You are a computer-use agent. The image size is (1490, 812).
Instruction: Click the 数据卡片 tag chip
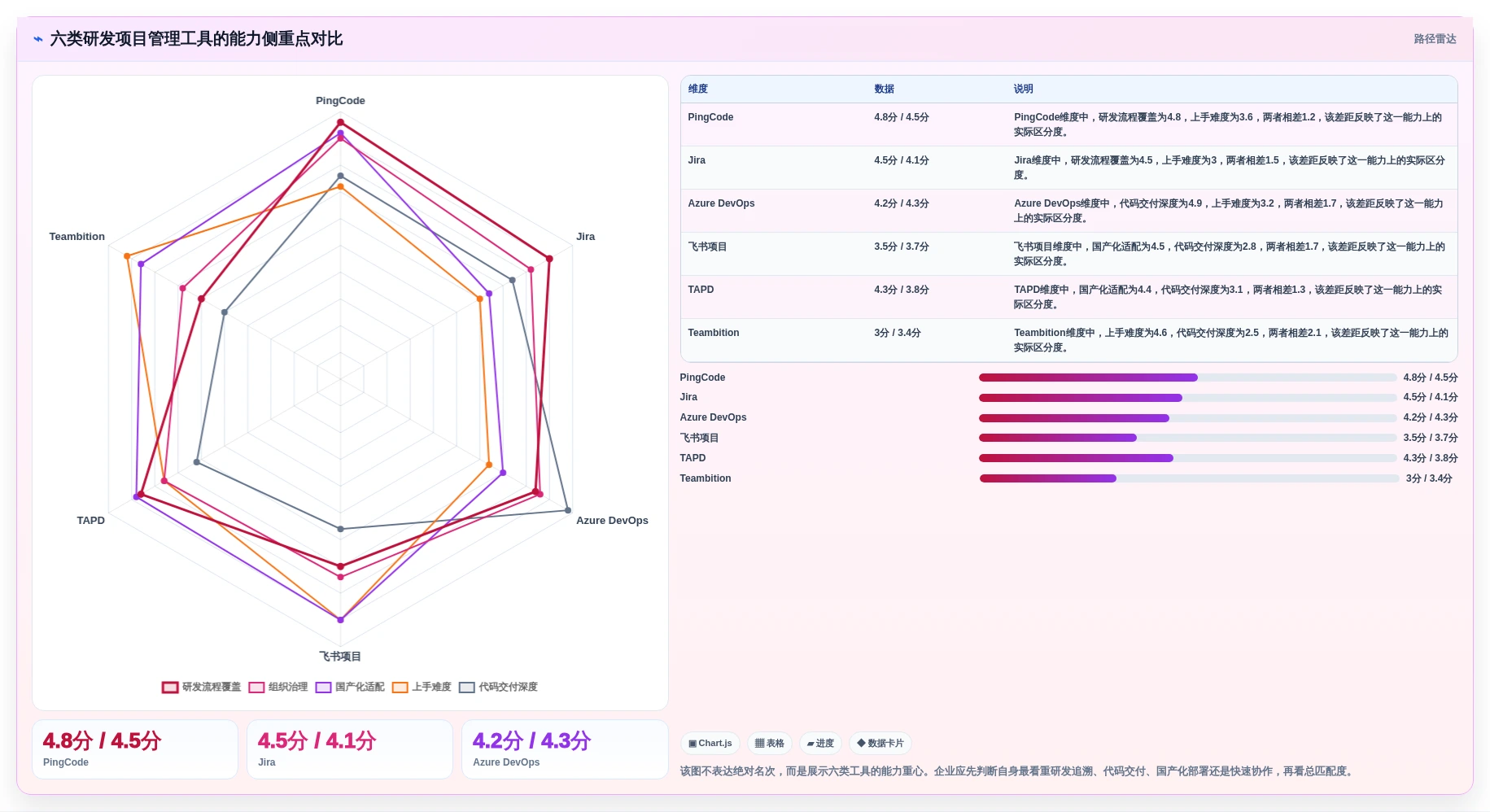click(x=880, y=743)
